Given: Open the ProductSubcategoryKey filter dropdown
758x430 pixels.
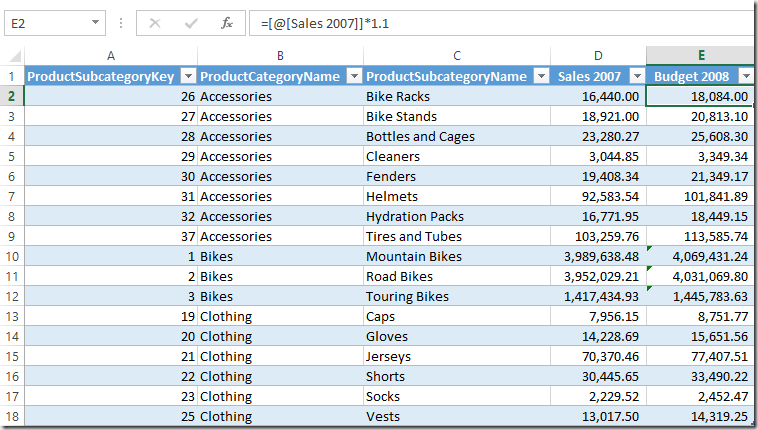Looking at the screenshot, I should click(188, 76).
